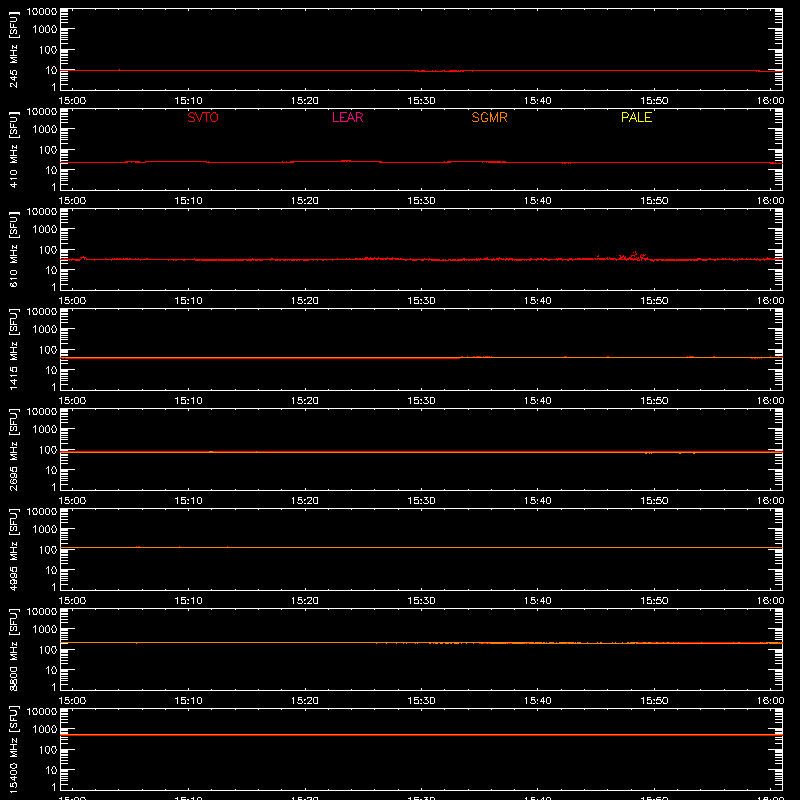
Task: Click 15:10 tick under the 245 MHz panel
Action: [x=188, y=101]
